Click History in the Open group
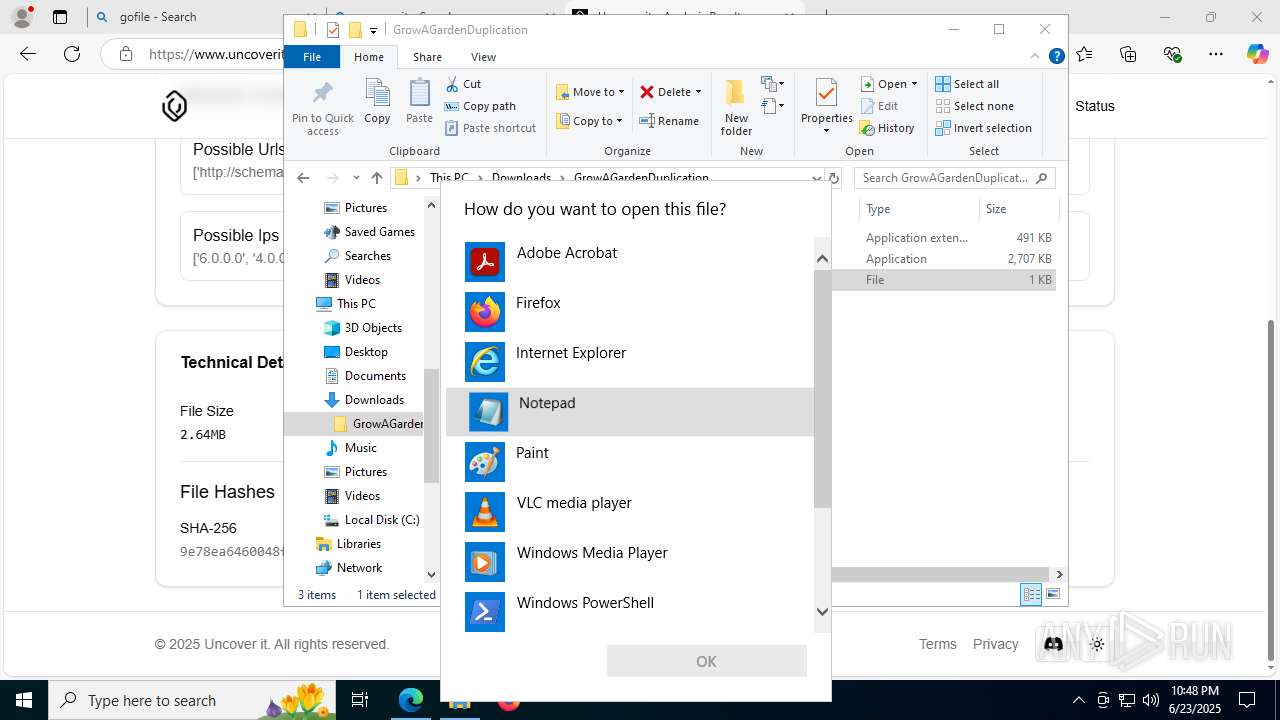The height and width of the screenshot is (720, 1280). (x=888, y=128)
